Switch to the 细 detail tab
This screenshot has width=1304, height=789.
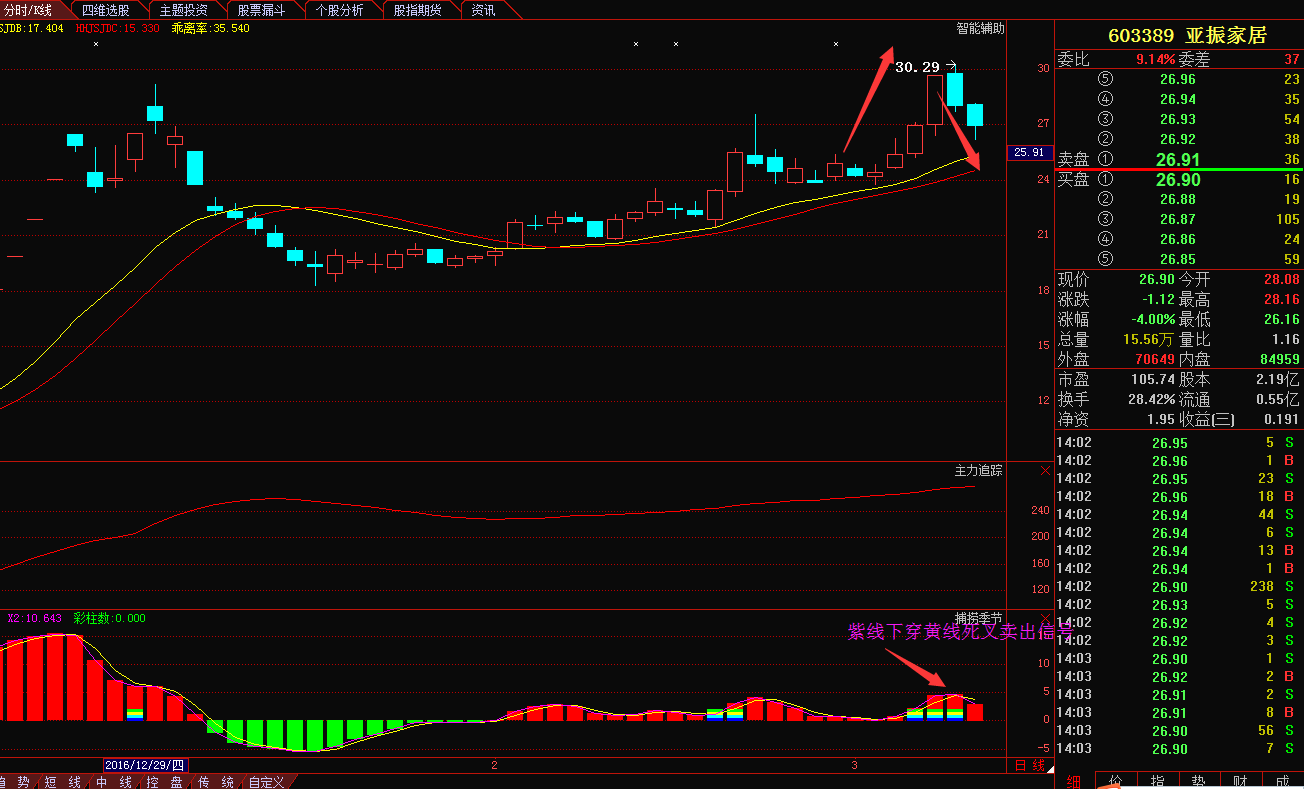(1073, 781)
